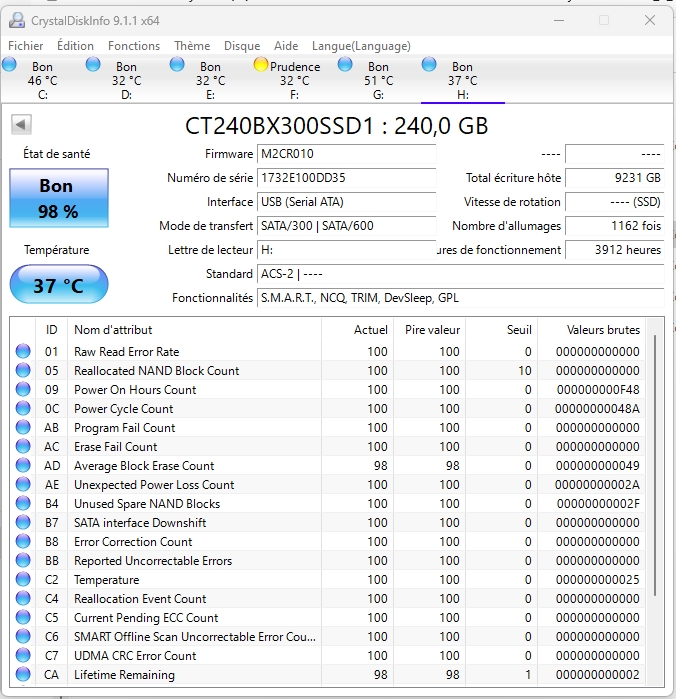Click the blue status orb for drive C:

tap(10, 65)
